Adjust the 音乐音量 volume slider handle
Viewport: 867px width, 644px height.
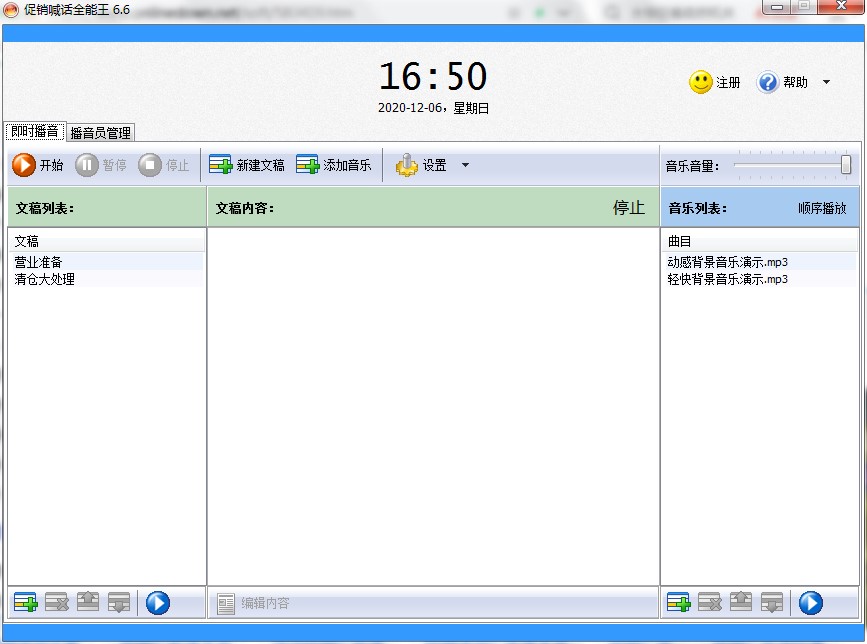[x=845, y=165]
